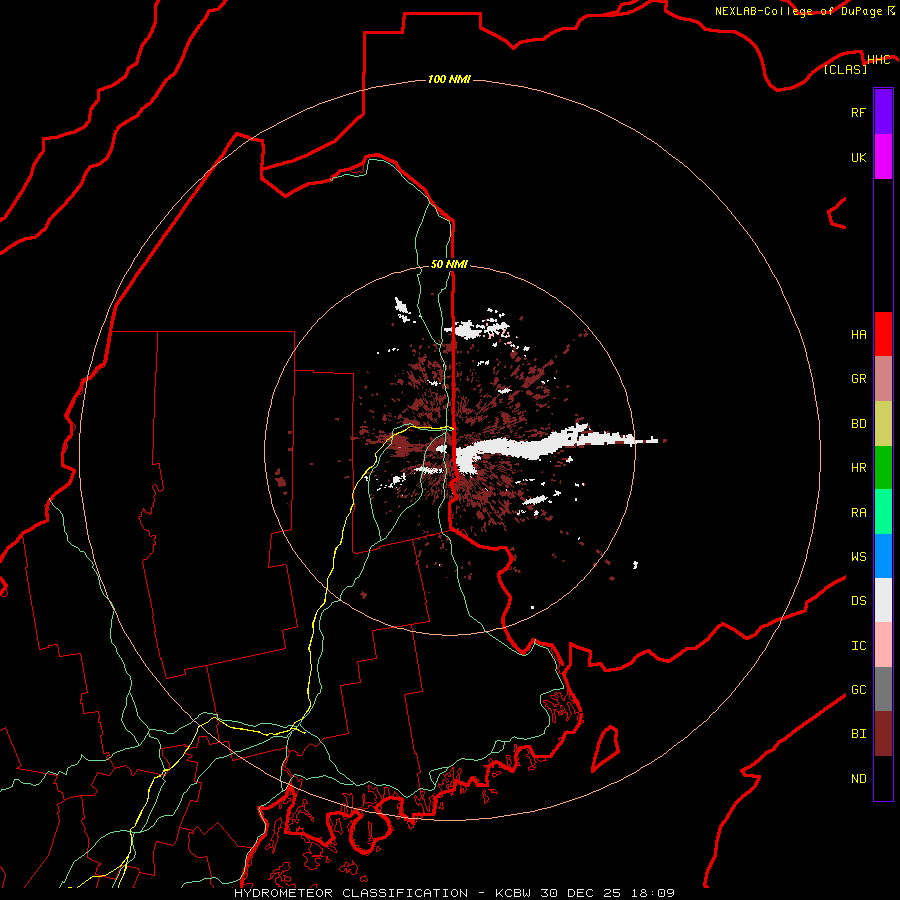Click the NEXLAB-College of DuPage text

798,11
